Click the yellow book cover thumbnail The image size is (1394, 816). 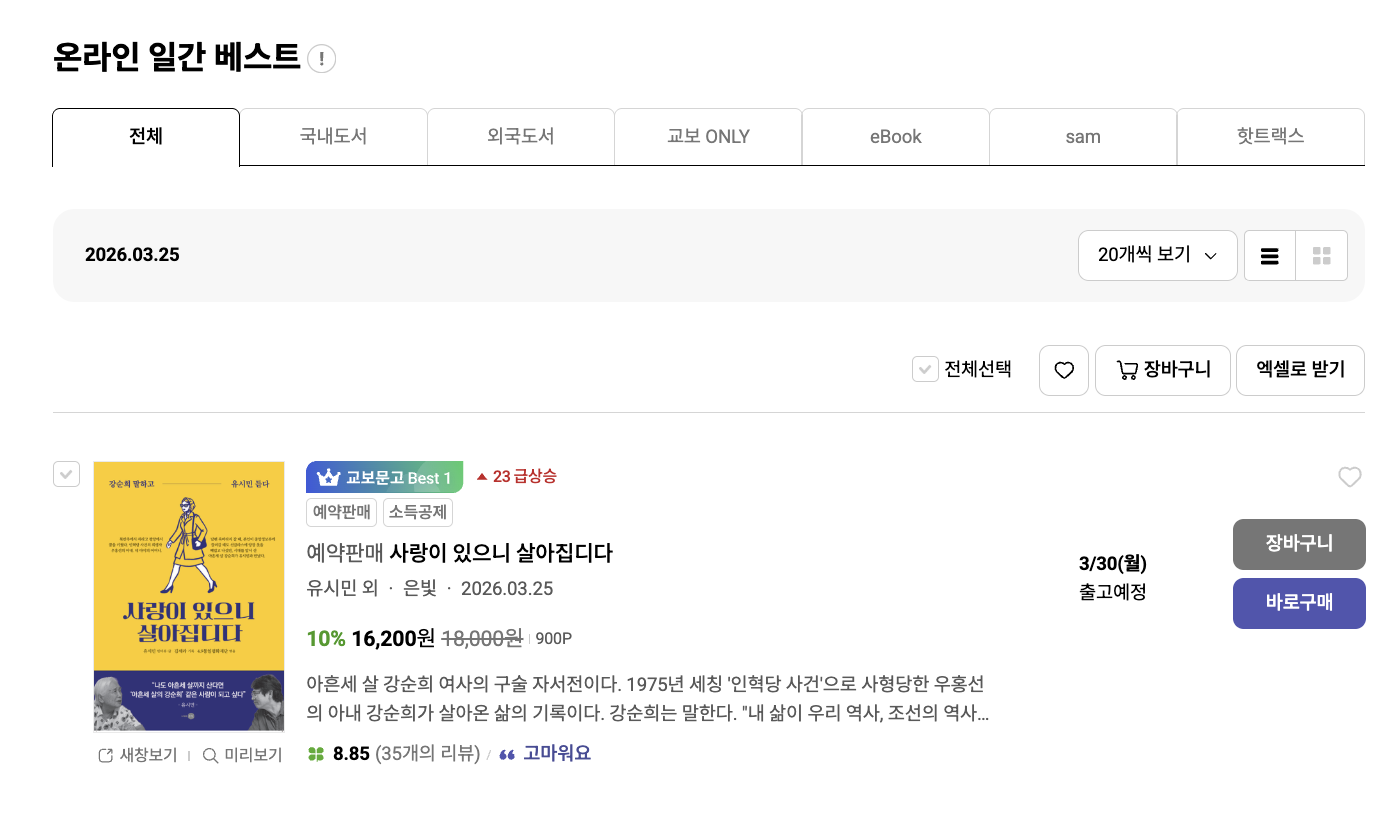coord(189,596)
